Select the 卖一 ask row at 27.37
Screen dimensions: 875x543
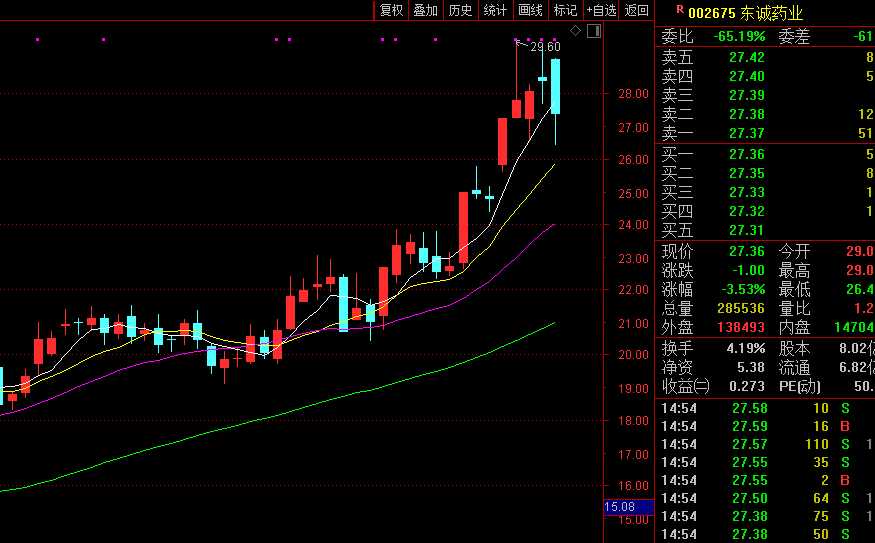click(x=765, y=133)
